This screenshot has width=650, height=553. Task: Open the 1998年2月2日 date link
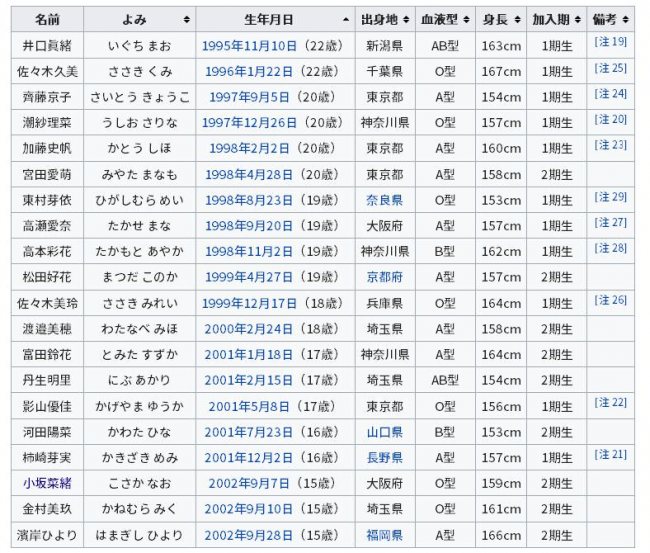[250, 148]
